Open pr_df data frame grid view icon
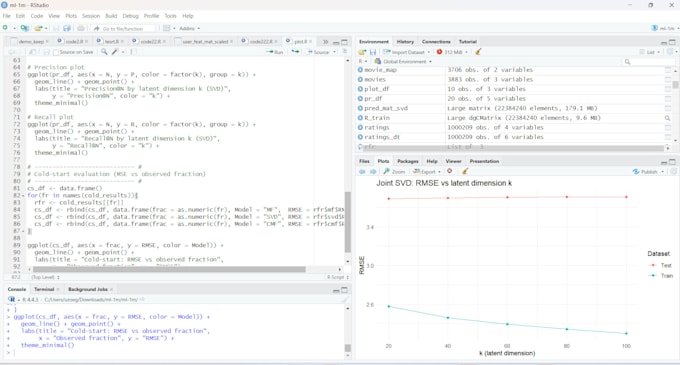This screenshot has width=680, height=365. [667, 98]
